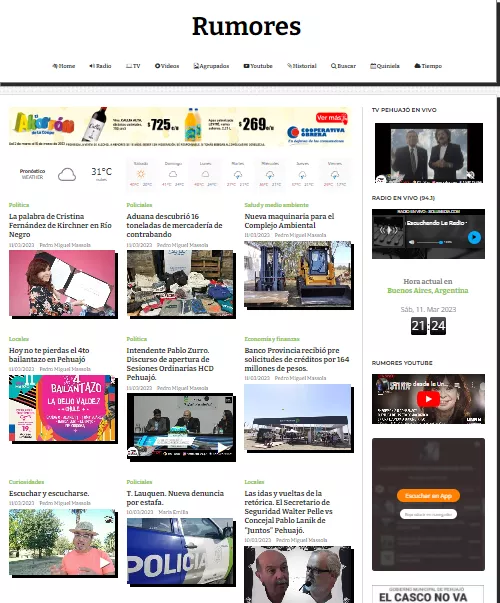Screen dimensions: 500x603
Task: Adjust the radio player volume slider
Action: point(429,242)
